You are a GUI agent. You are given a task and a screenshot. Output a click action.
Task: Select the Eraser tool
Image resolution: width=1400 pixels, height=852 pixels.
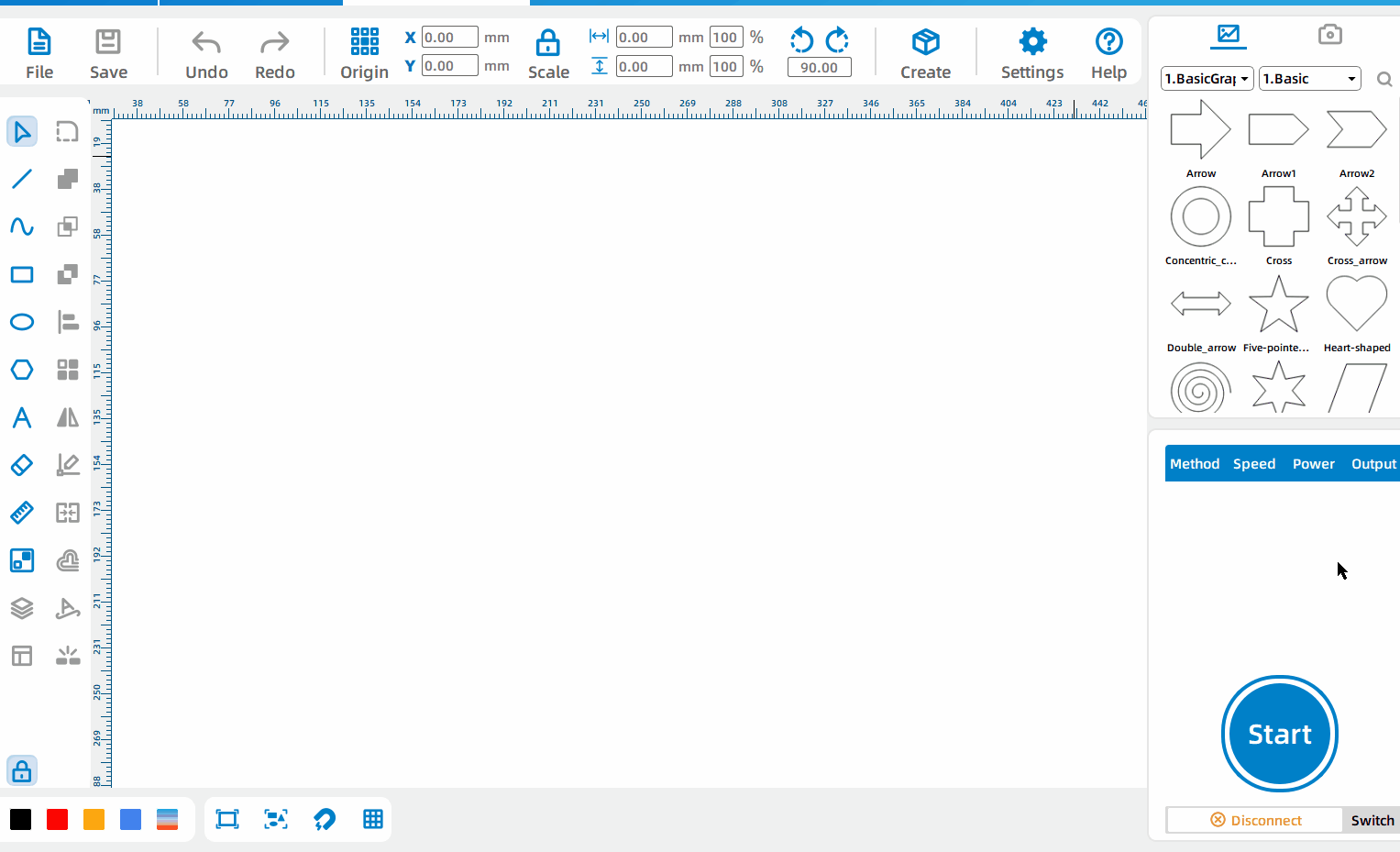click(x=22, y=465)
